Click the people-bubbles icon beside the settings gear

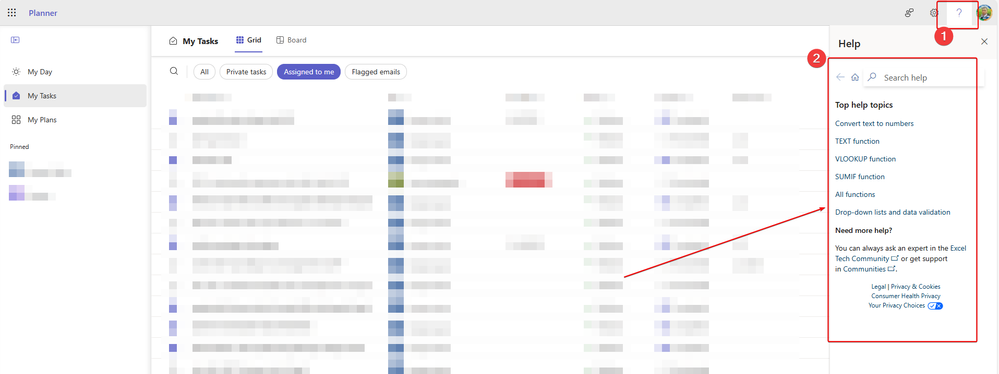tap(910, 13)
